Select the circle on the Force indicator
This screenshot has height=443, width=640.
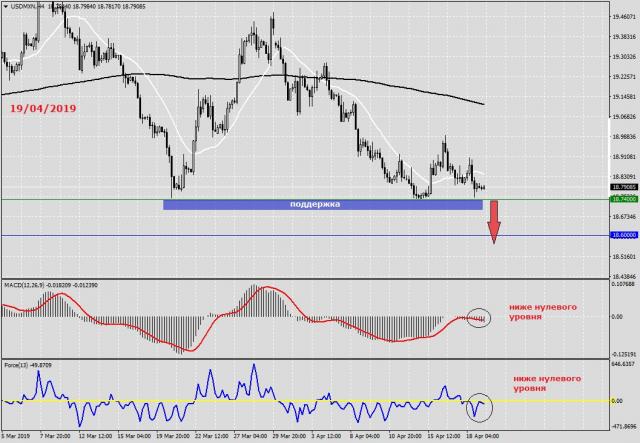pos(481,406)
